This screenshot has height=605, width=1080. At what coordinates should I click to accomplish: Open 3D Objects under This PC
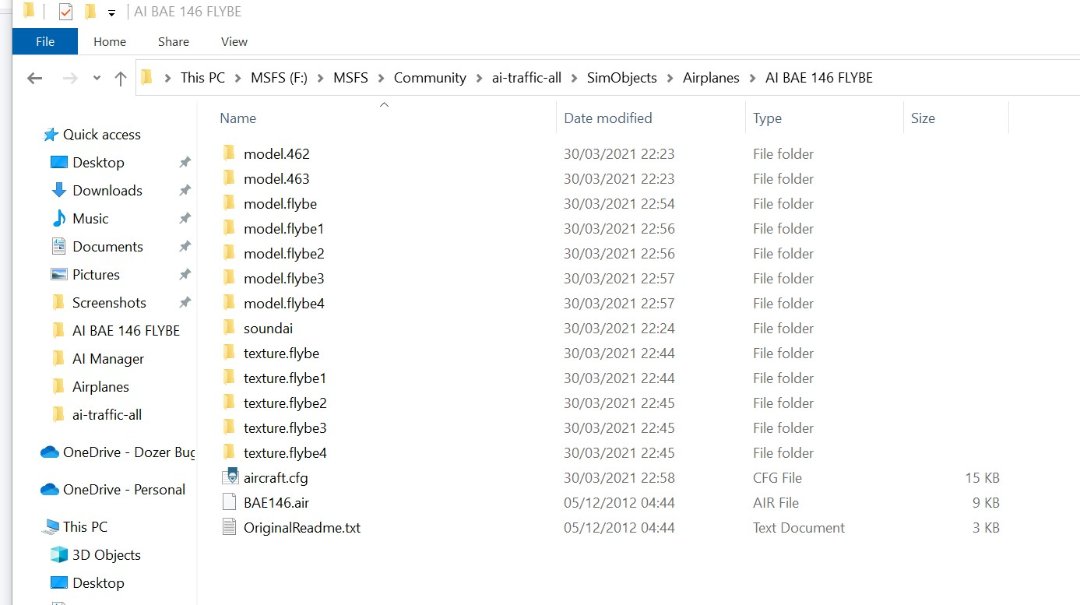coord(106,555)
